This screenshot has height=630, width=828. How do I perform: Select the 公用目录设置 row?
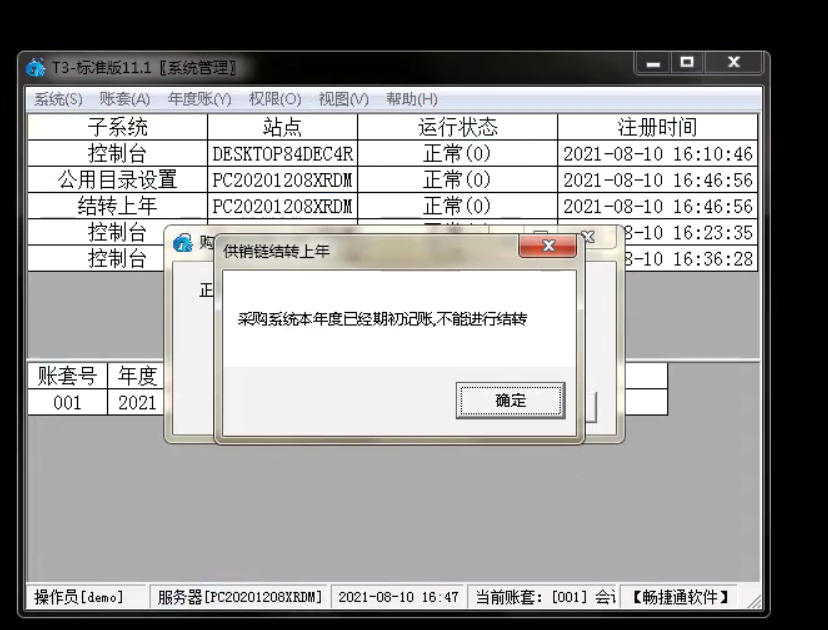392,180
